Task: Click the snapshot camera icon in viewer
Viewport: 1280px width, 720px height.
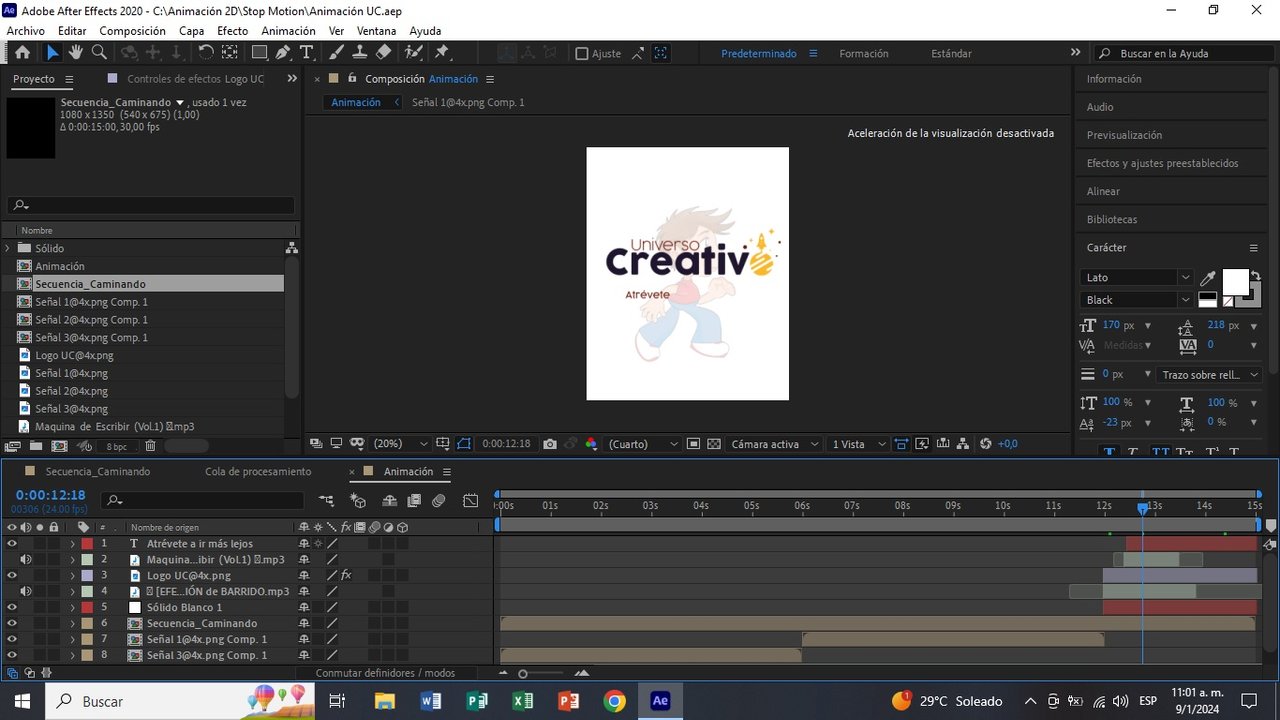Action: [551, 444]
